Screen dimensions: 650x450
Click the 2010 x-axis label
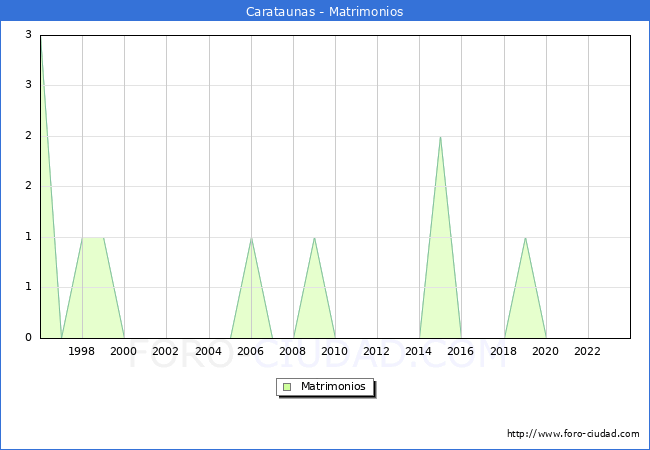coord(335,351)
